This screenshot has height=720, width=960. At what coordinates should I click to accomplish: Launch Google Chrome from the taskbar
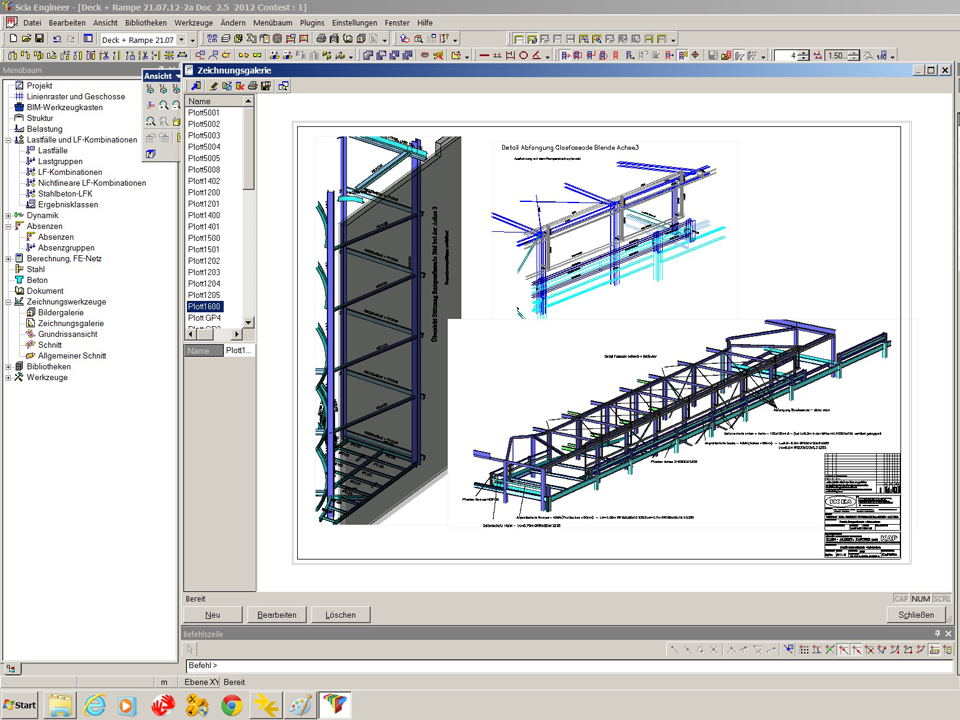(x=231, y=705)
